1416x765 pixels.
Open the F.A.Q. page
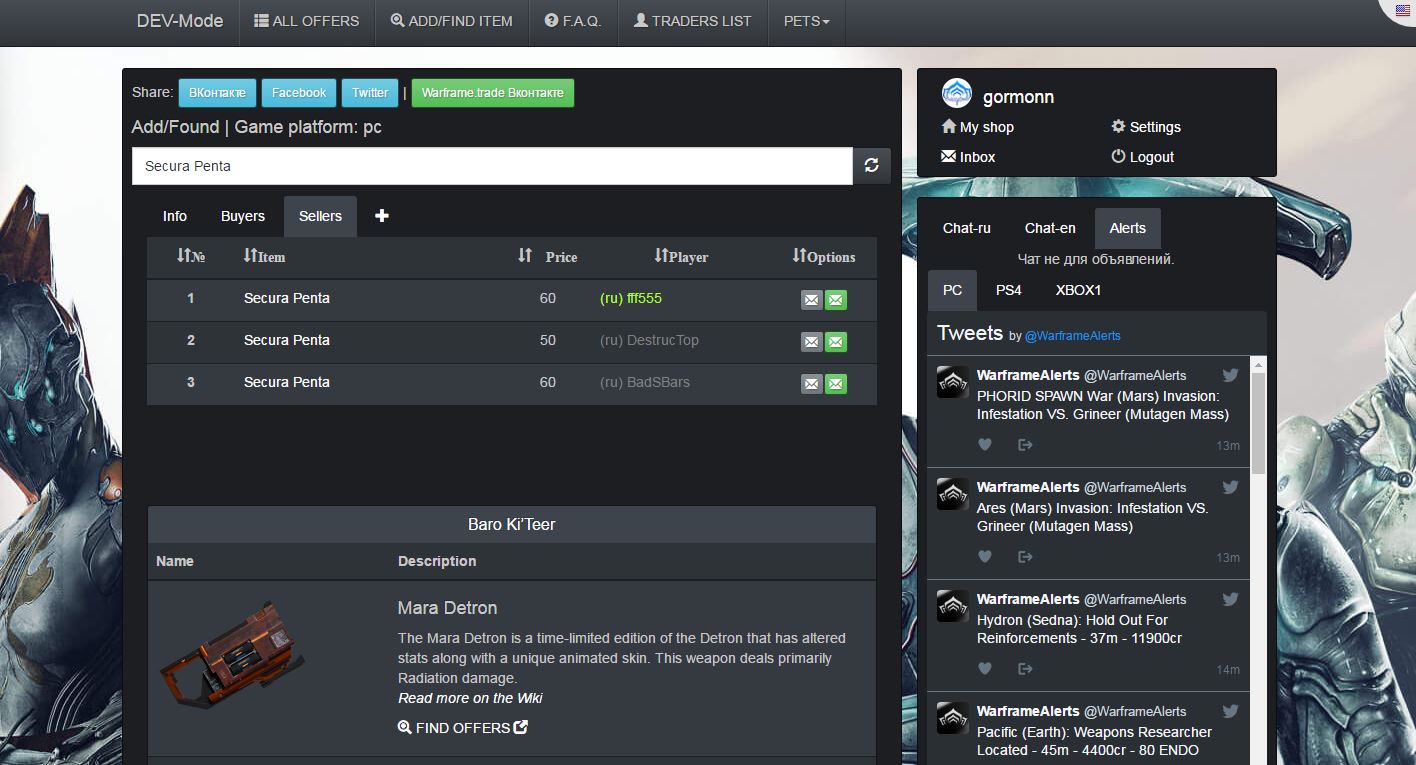pos(573,21)
